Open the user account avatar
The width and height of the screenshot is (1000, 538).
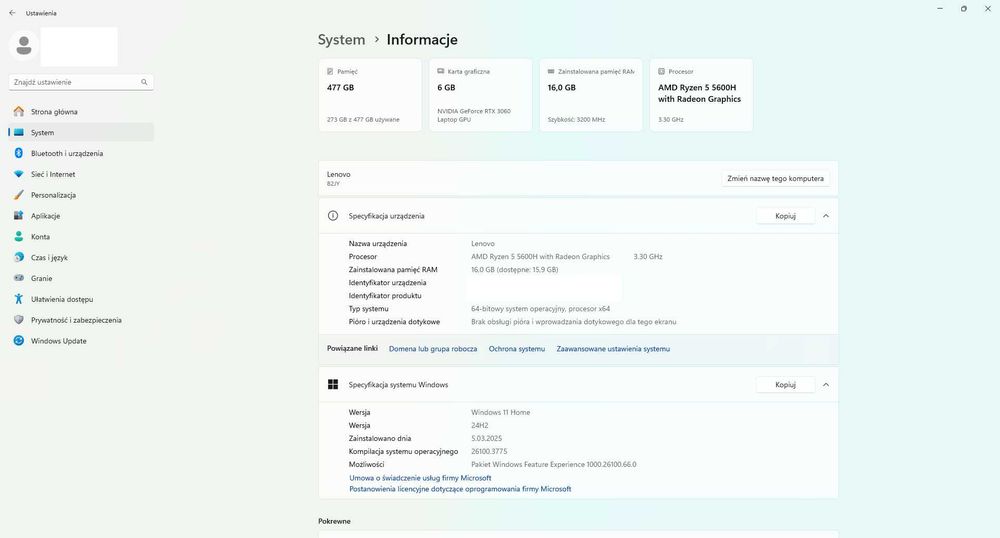[x=24, y=46]
